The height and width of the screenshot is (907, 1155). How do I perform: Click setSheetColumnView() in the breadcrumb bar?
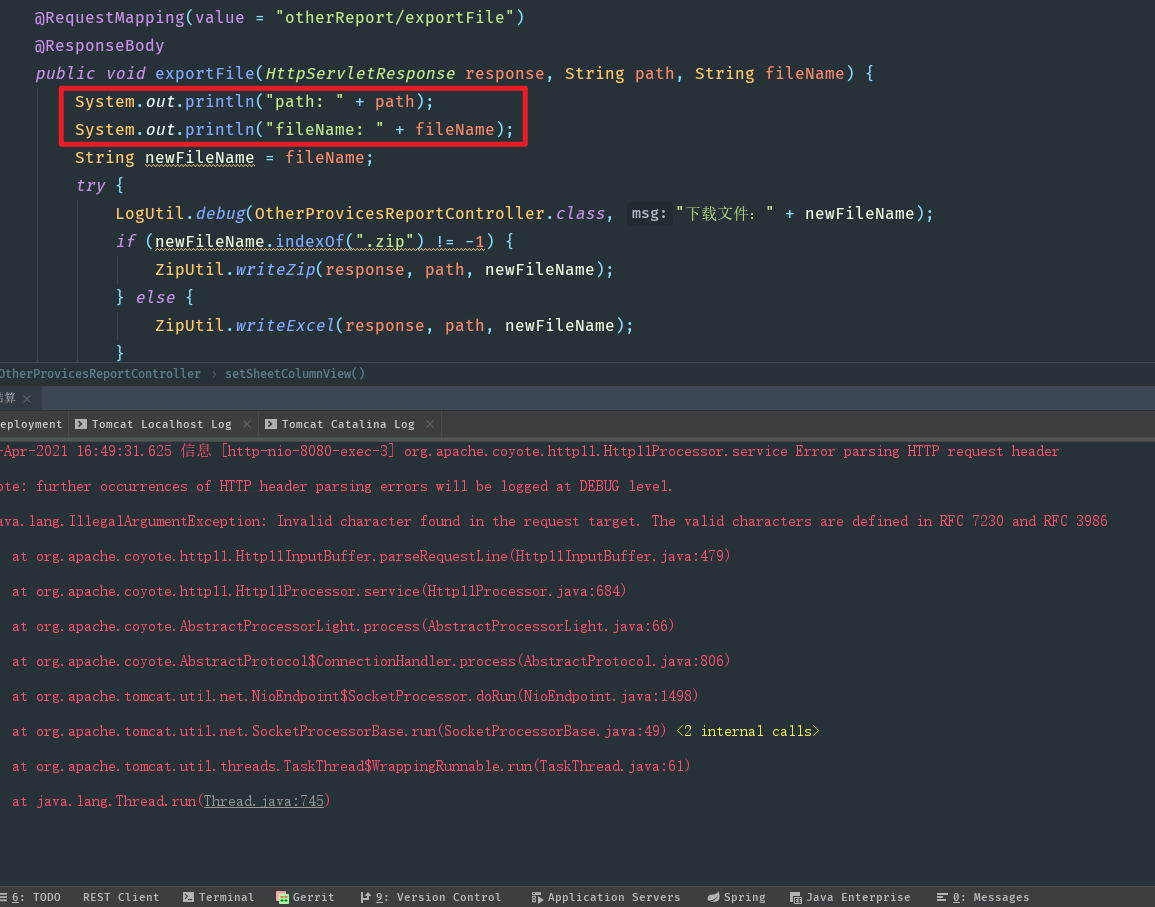pos(294,373)
